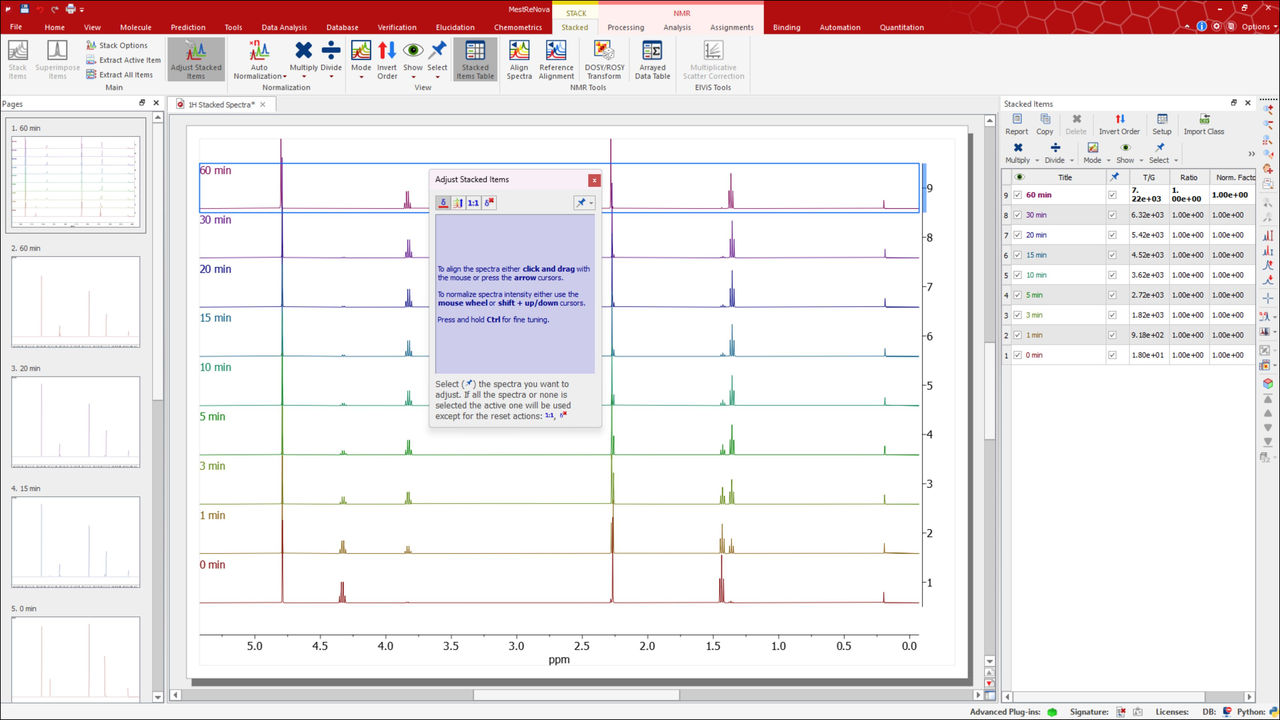
Task: Click the 15 min title in the table
Action: click(x=1034, y=255)
